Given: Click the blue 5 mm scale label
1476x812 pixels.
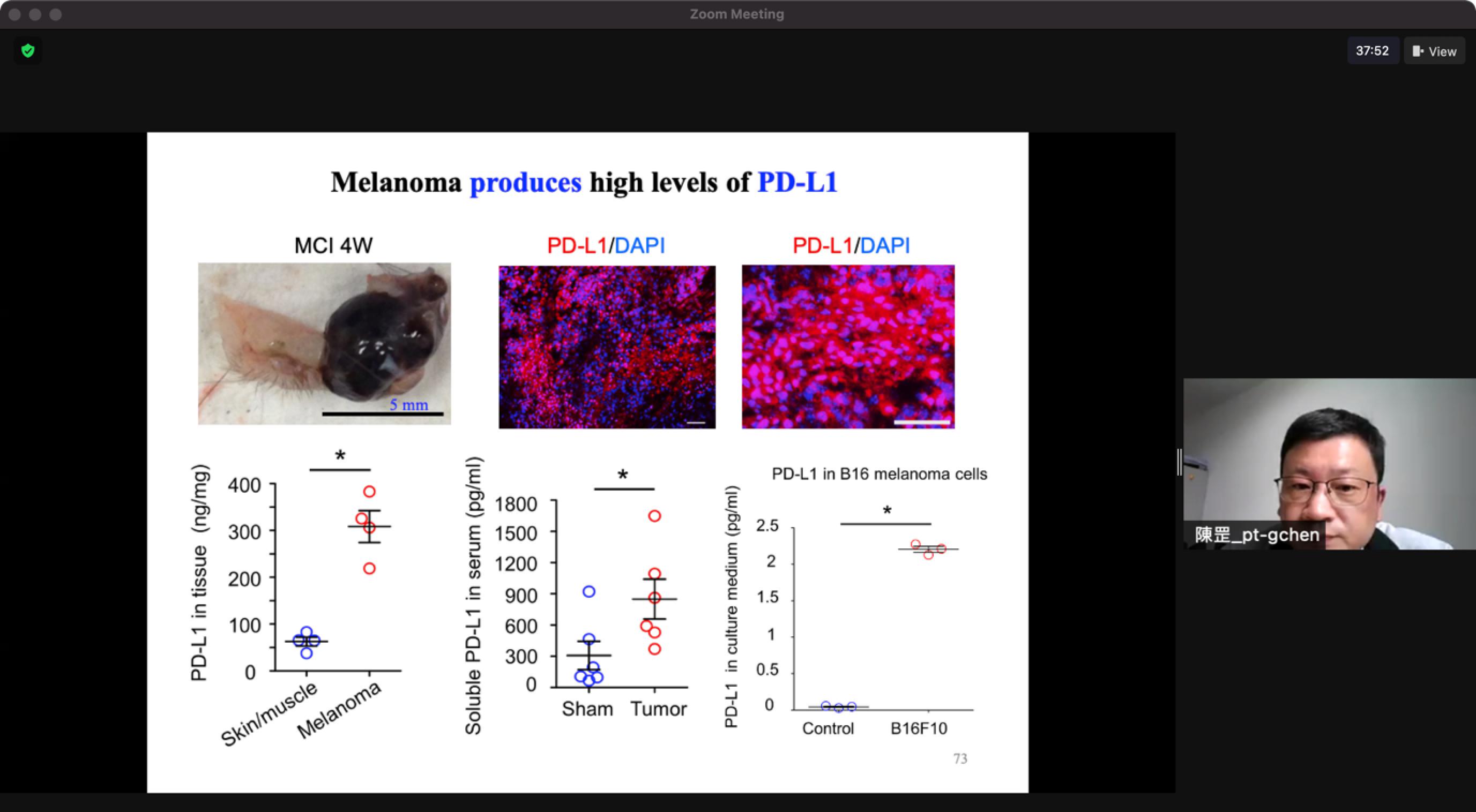Looking at the screenshot, I should tap(408, 405).
